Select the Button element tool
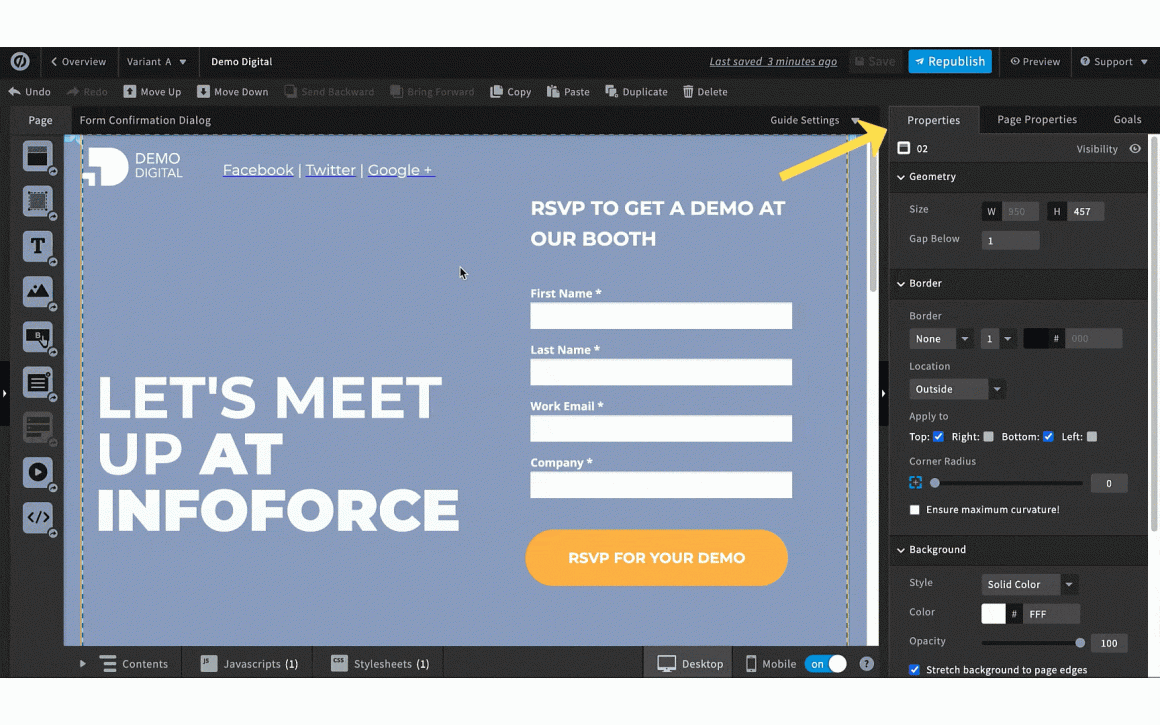Image resolution: width=1160 pixels, height=725 pixels. coord(37,337)
